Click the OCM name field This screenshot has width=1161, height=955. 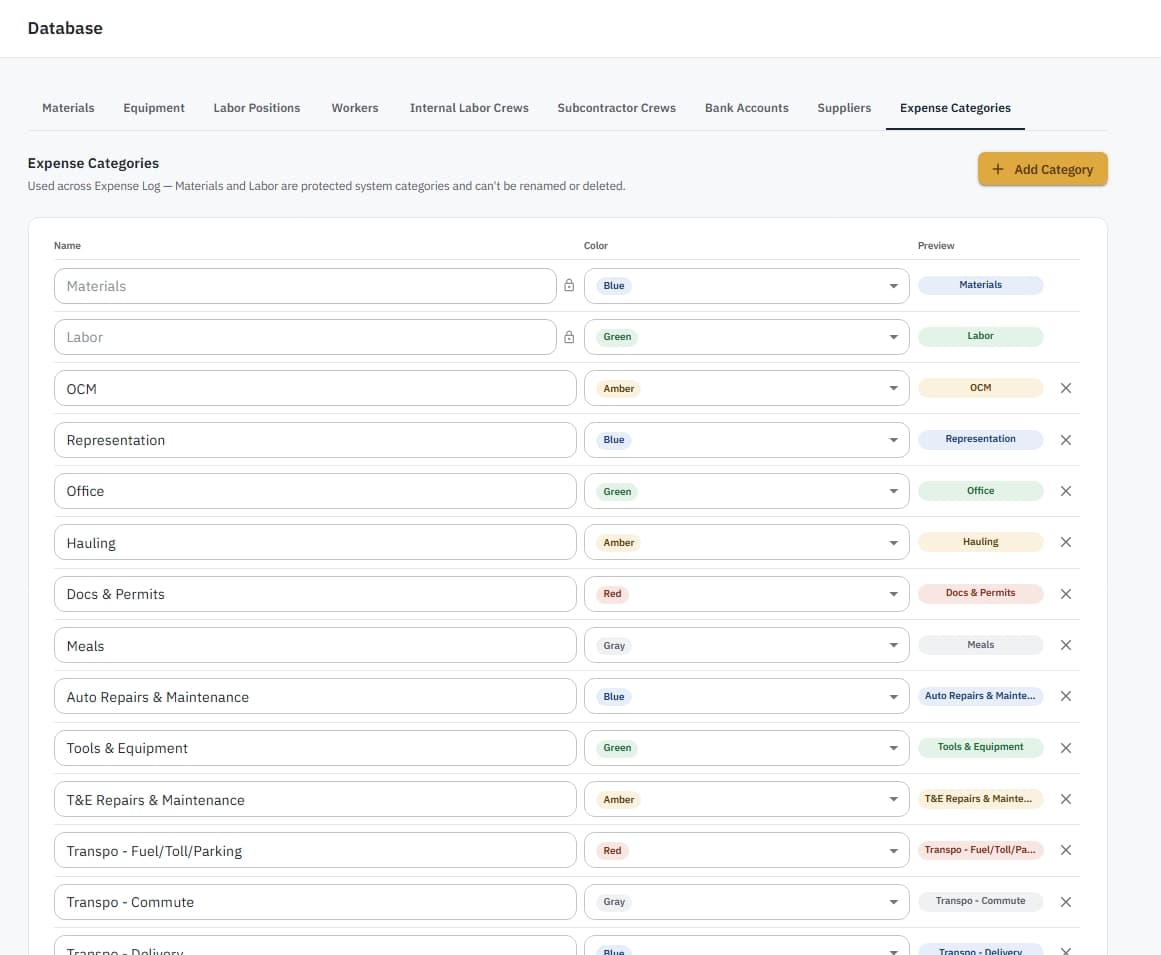(315, 388)
